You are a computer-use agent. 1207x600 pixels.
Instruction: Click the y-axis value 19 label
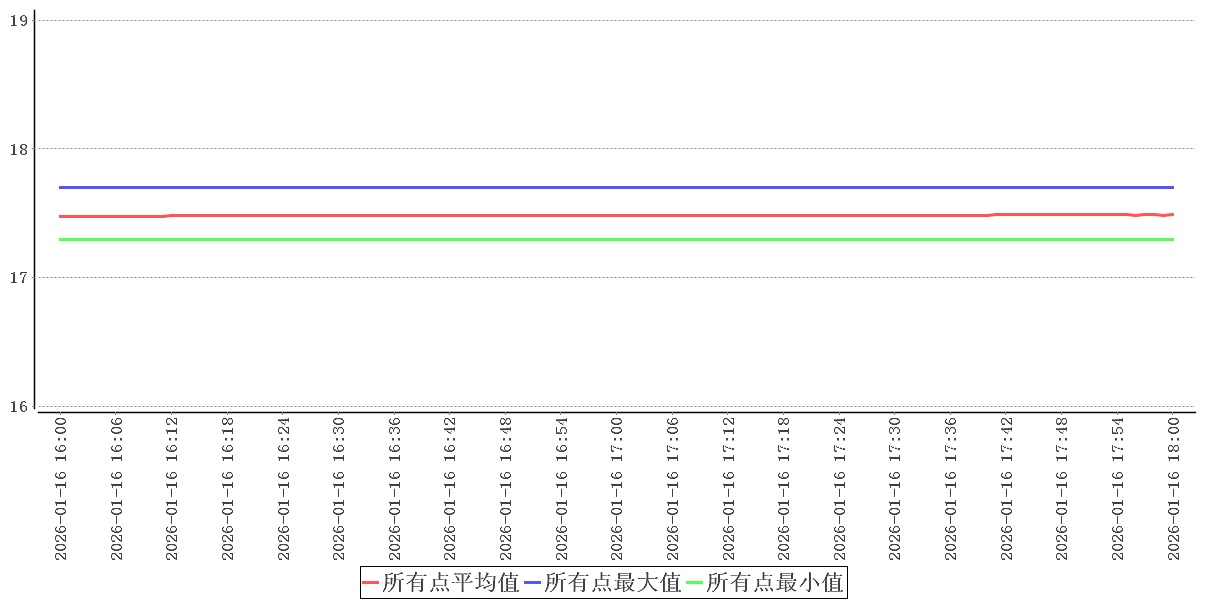pos(17,20)
